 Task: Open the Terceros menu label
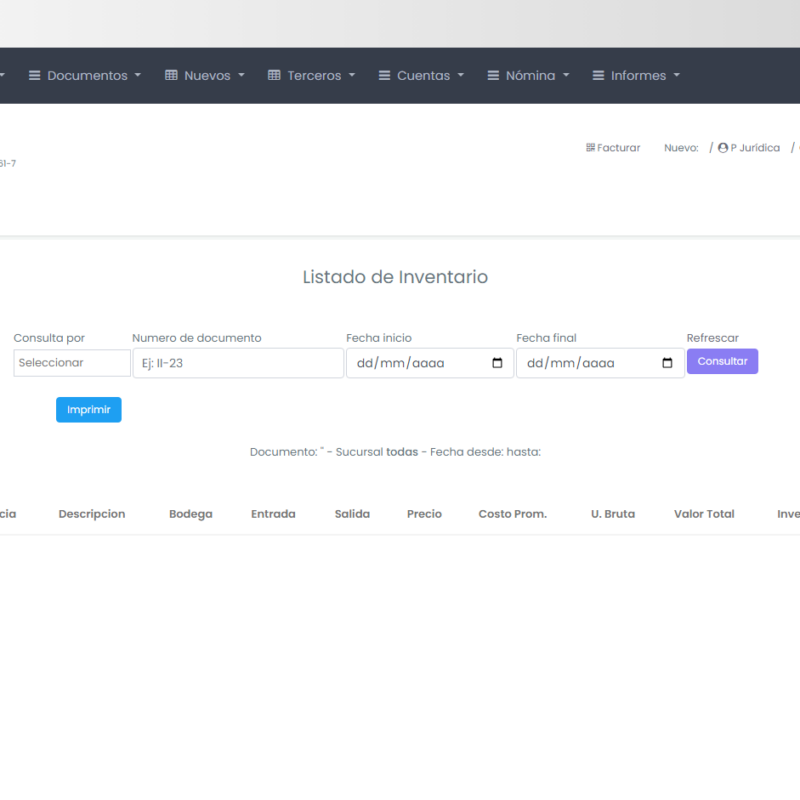point(314,76)
